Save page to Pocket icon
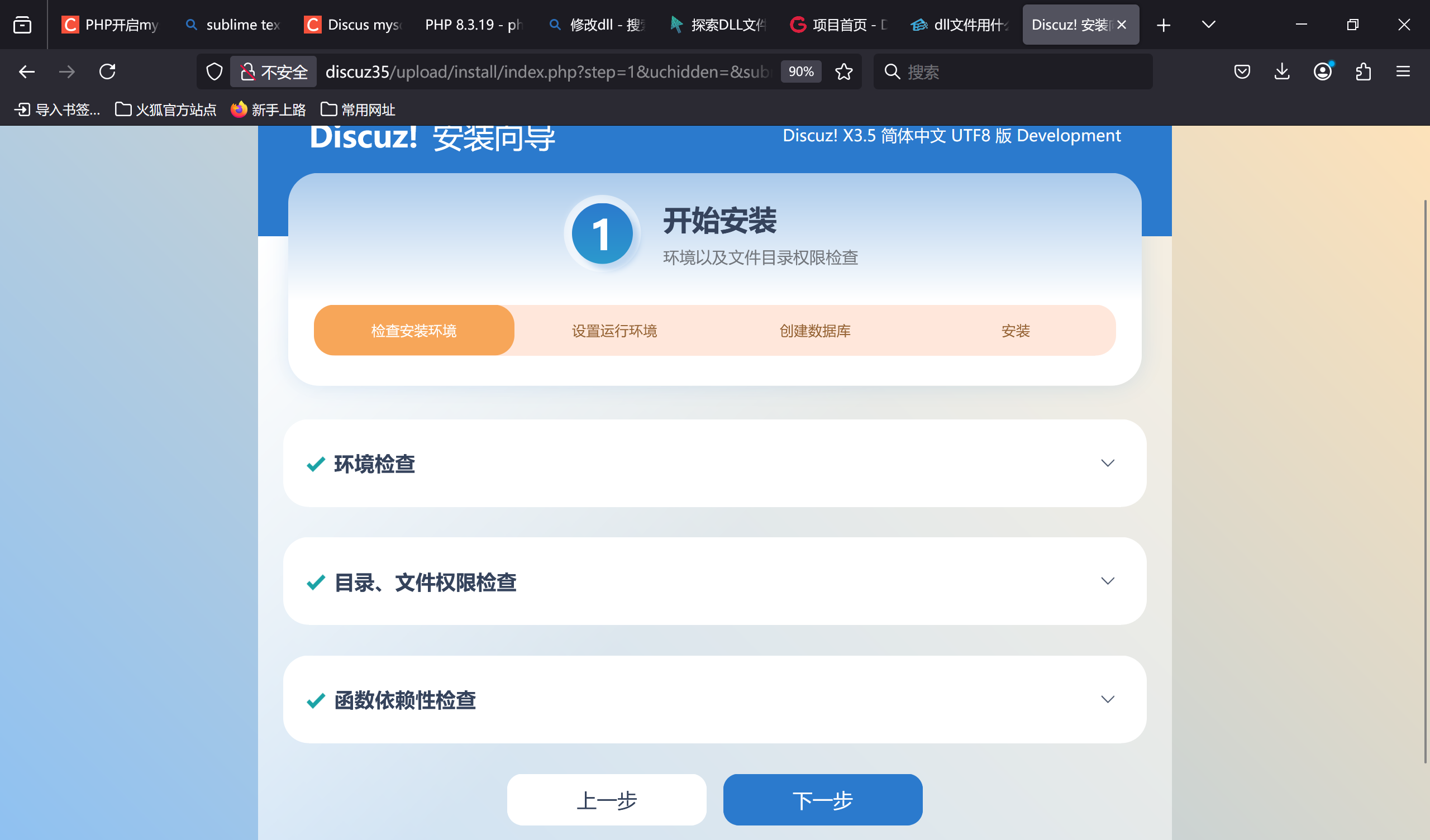This screenshot has width=1430, height=840. pos(1242,71)
